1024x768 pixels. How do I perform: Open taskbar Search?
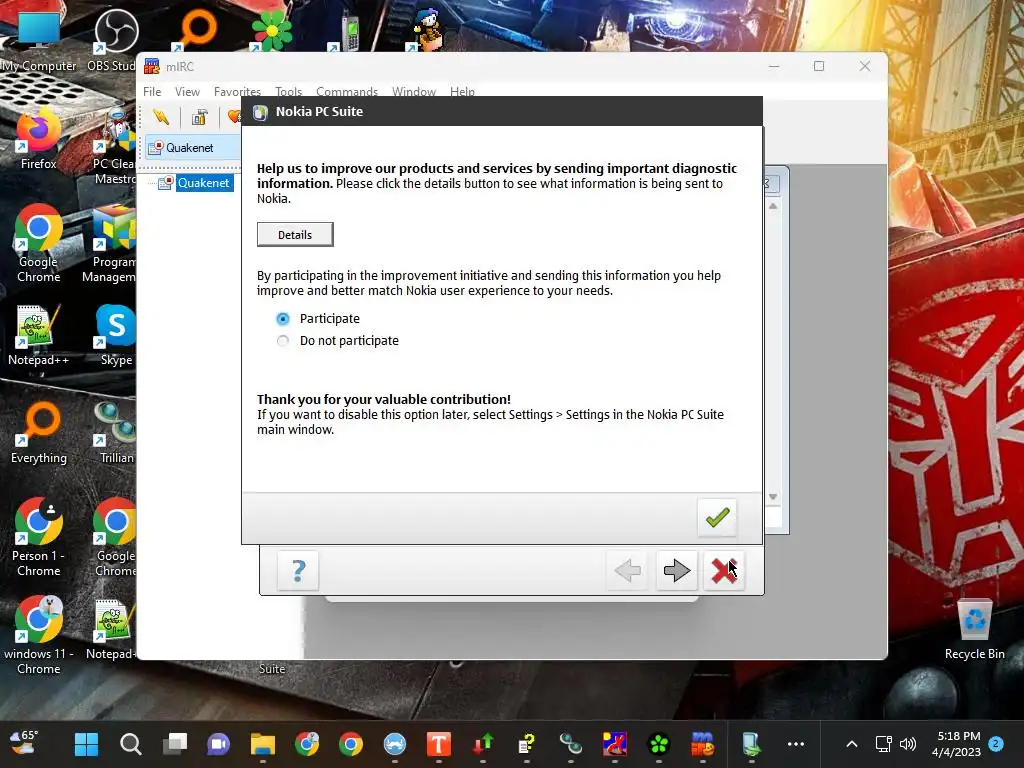[131, 744]
